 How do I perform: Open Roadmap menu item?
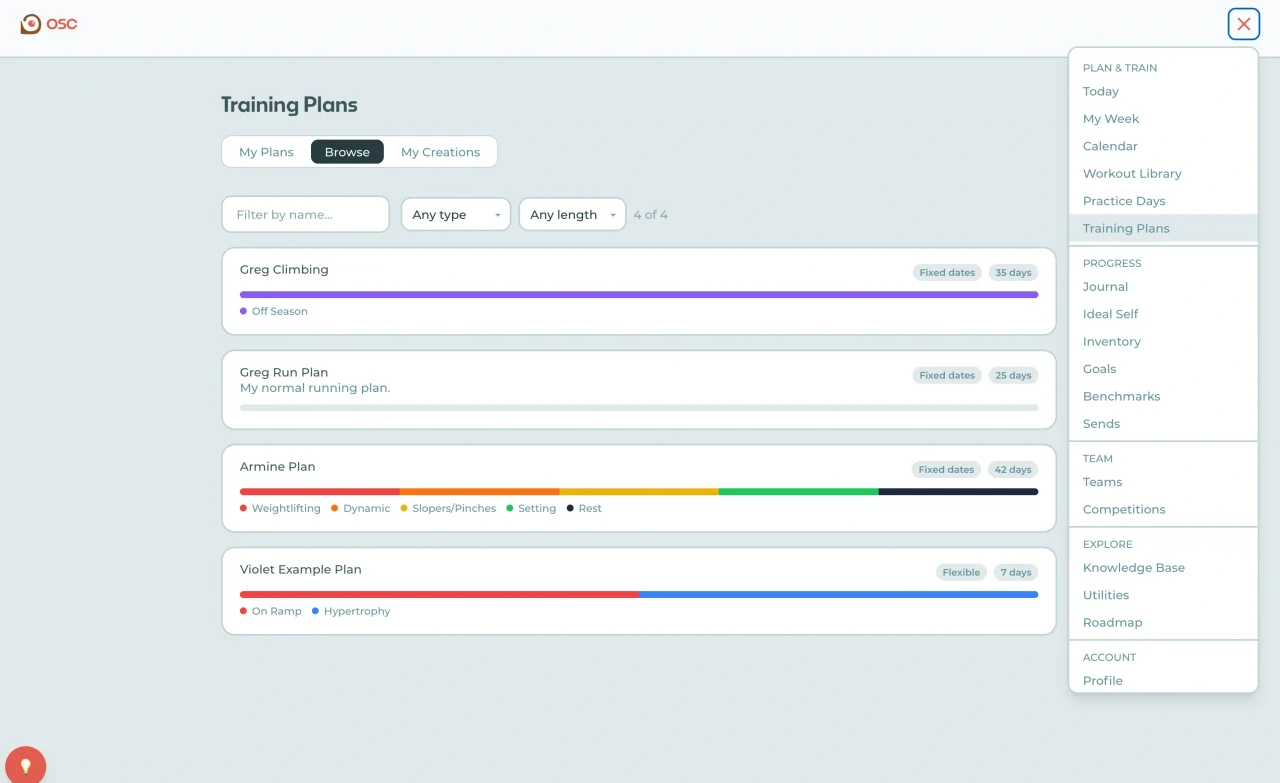click(x=1163, y=623)
